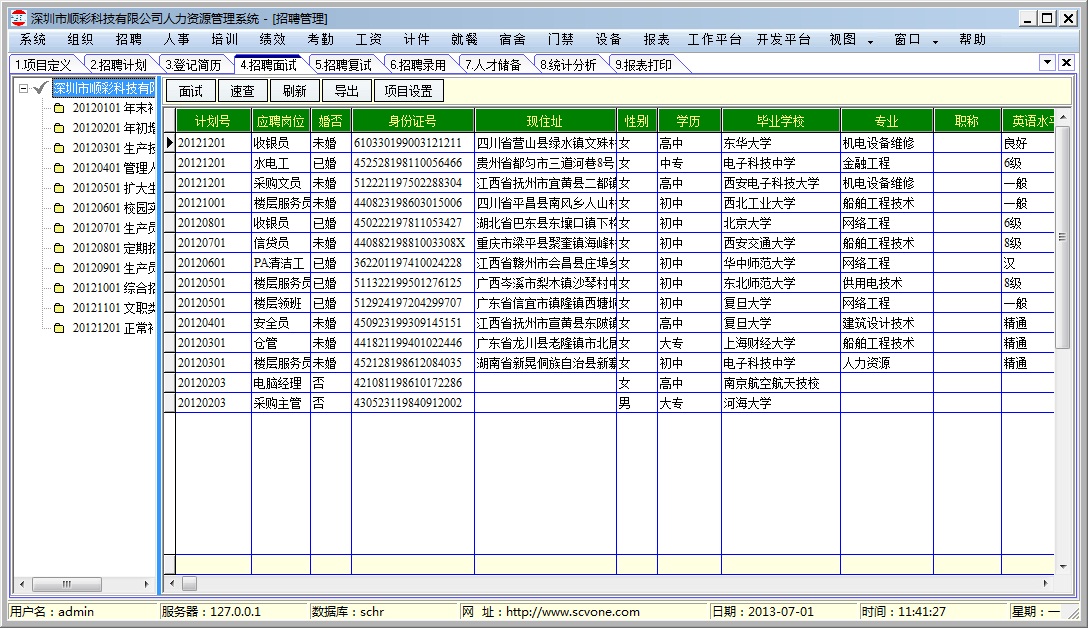The height and width of the screenshot is (628, 1088).
Task: Click table horizontal scrollbar left arrow
Action: (172, 584)
